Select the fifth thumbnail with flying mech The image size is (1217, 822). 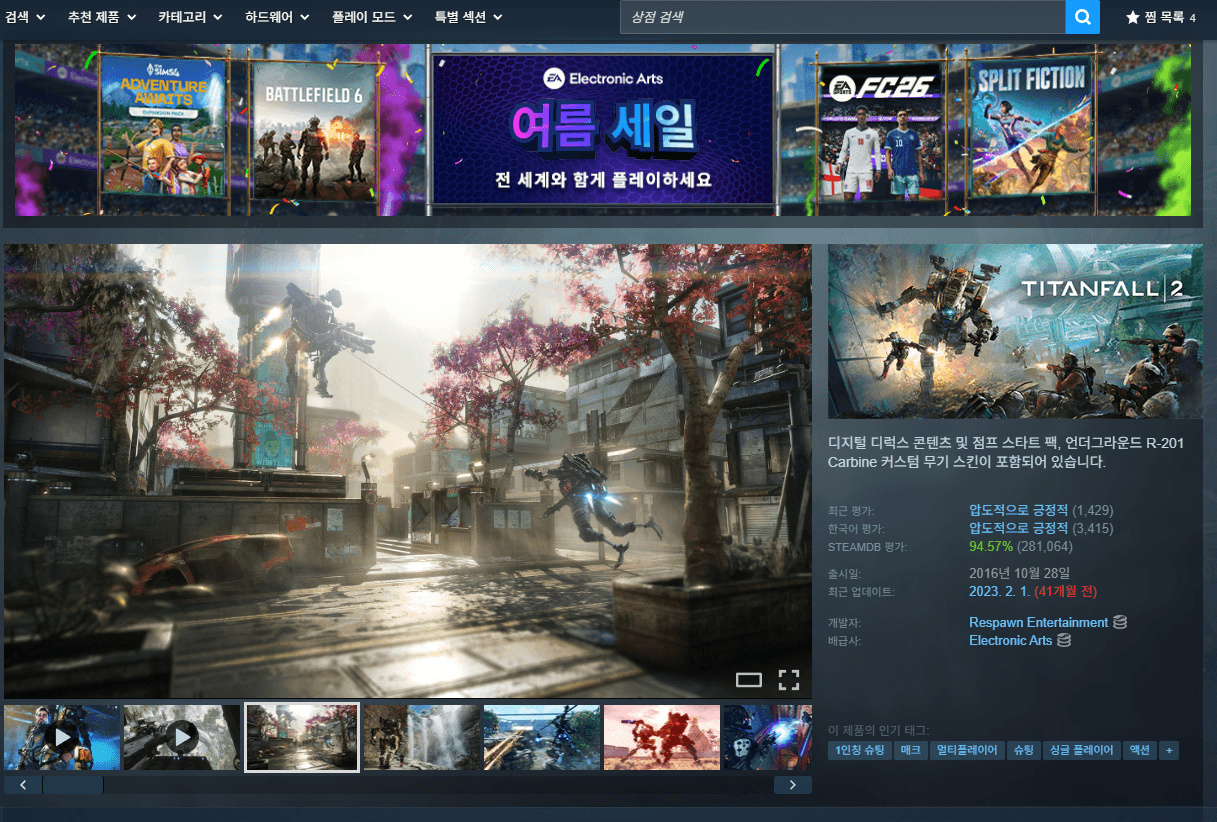[542, 738]
